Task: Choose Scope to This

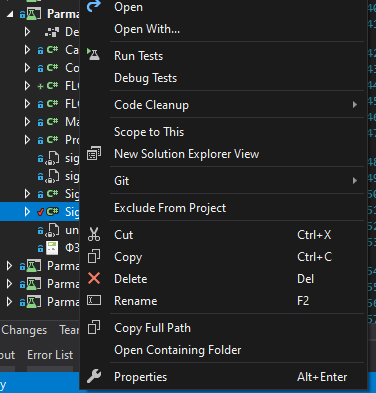Action: 149,132
